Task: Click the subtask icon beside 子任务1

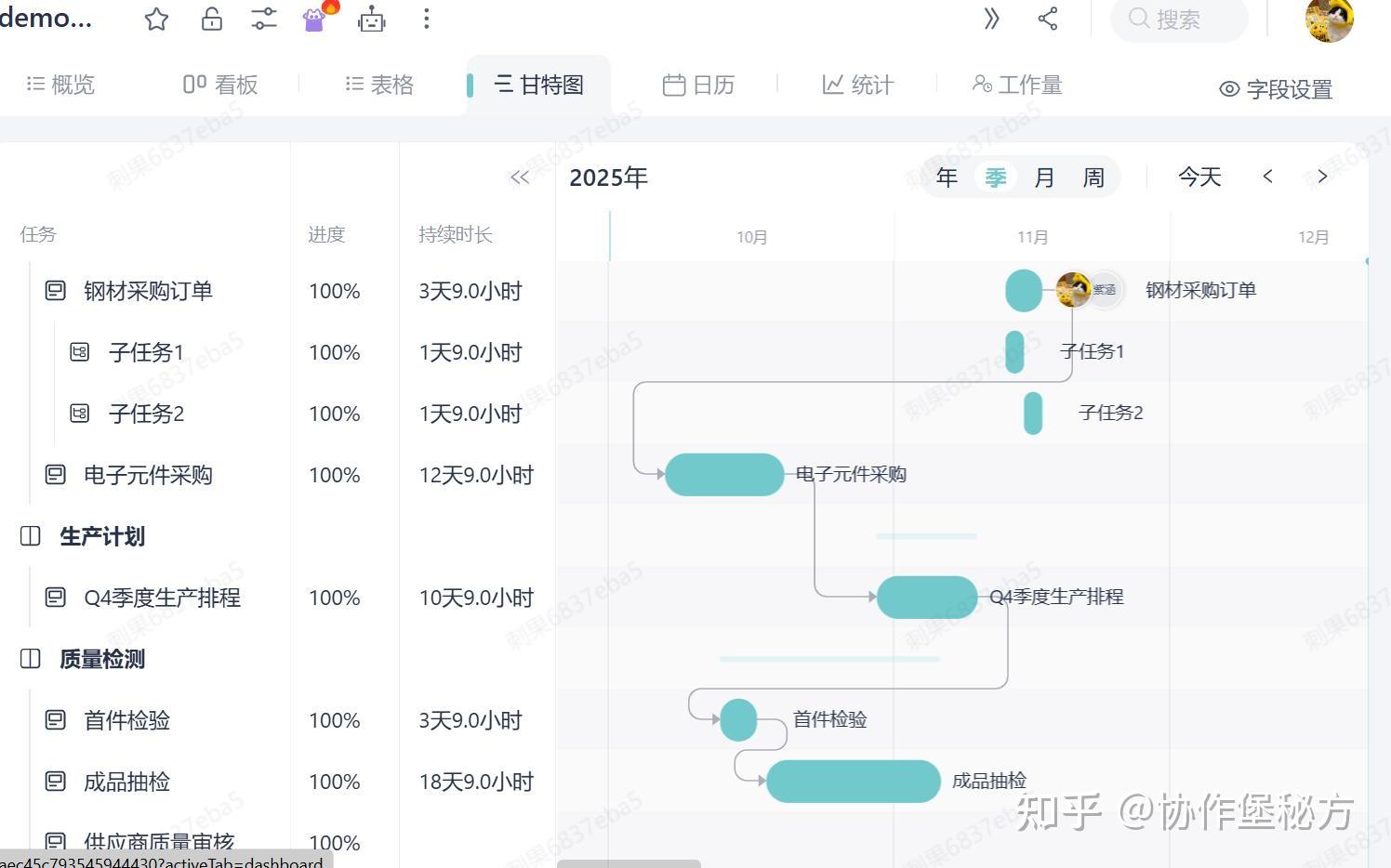Action: click(x=80, y=352)
